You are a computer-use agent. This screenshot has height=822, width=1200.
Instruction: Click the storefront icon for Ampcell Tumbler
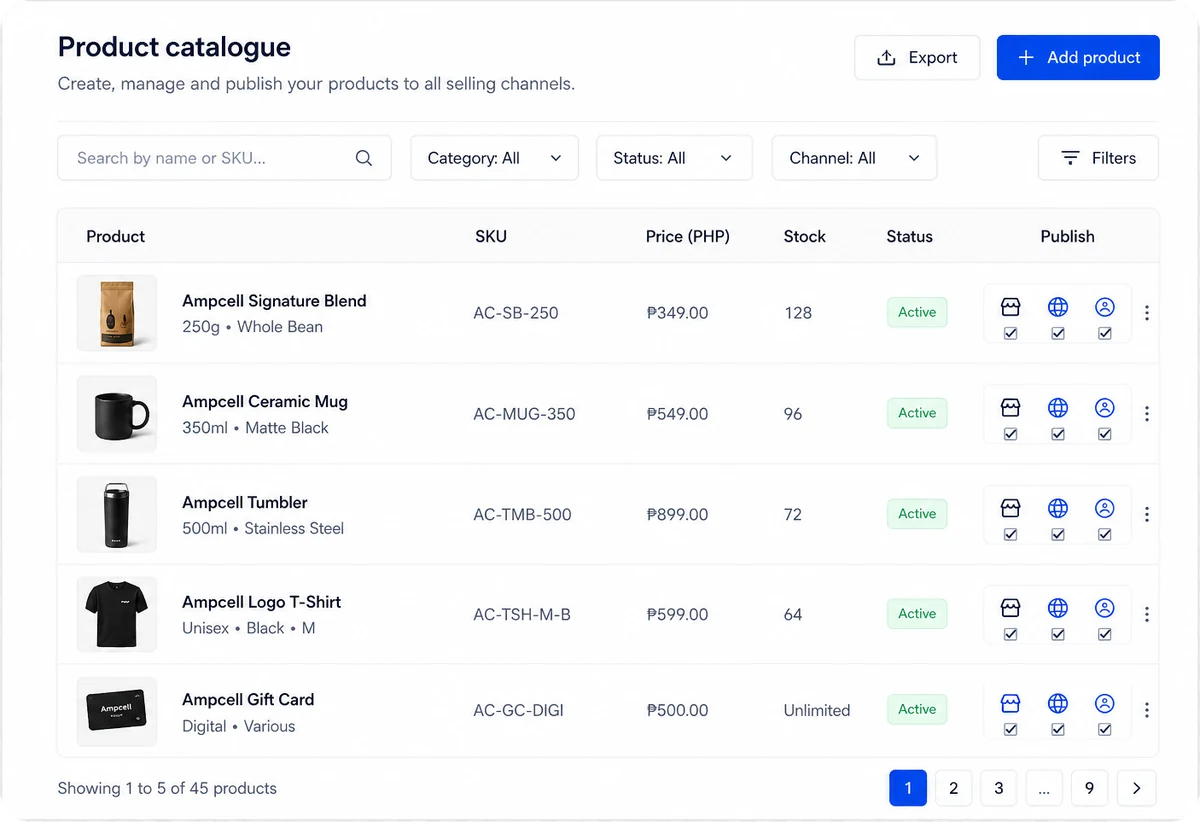coord(1010,508)
